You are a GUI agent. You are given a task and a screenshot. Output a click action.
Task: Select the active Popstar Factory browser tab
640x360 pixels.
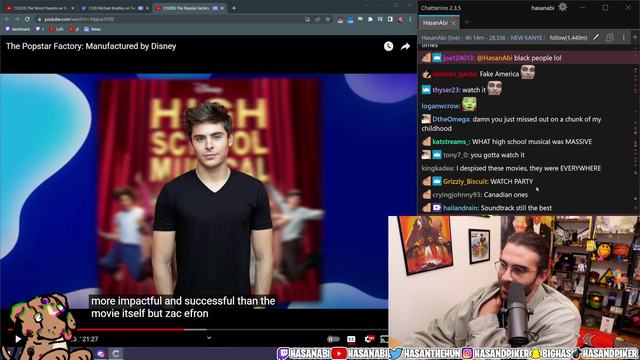(188, 8)
